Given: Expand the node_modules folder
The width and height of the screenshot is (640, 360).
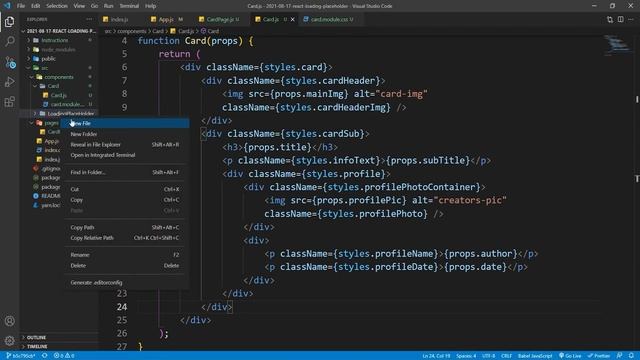Looking at the screenshot, I should click(58, 49).
